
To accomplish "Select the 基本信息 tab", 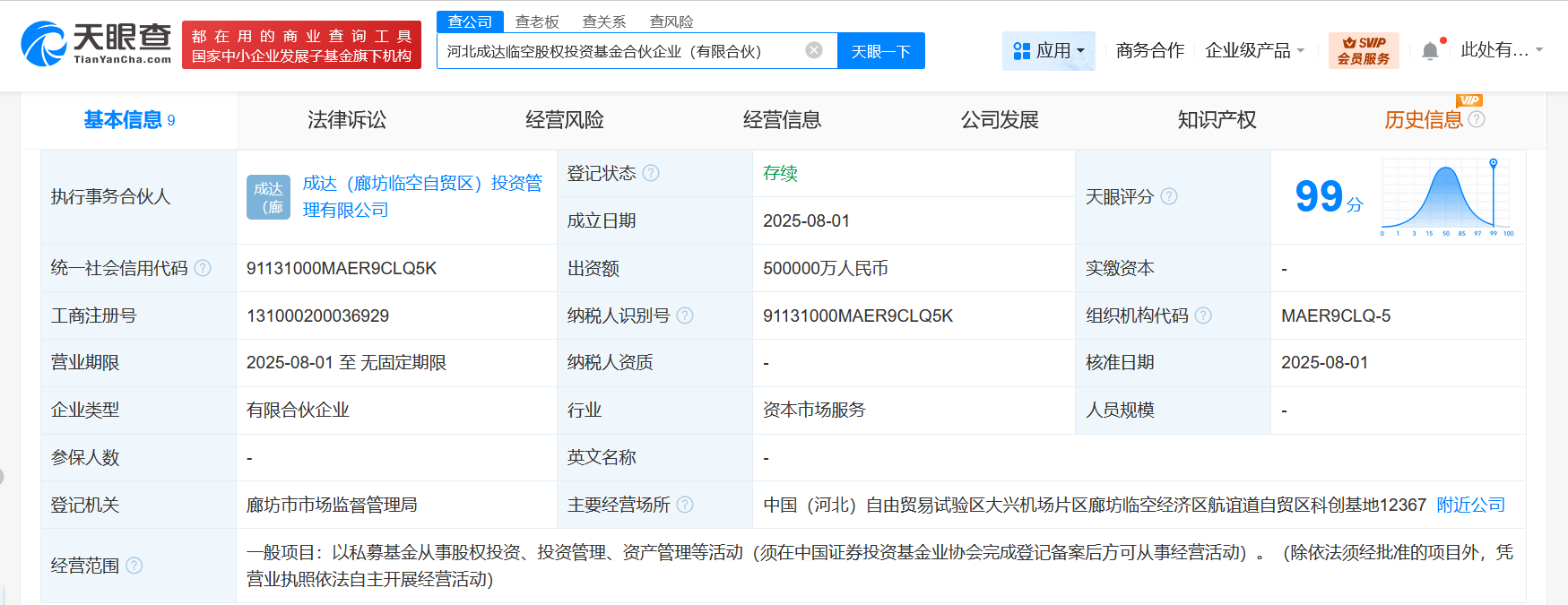I will click(x=129, y=120).
